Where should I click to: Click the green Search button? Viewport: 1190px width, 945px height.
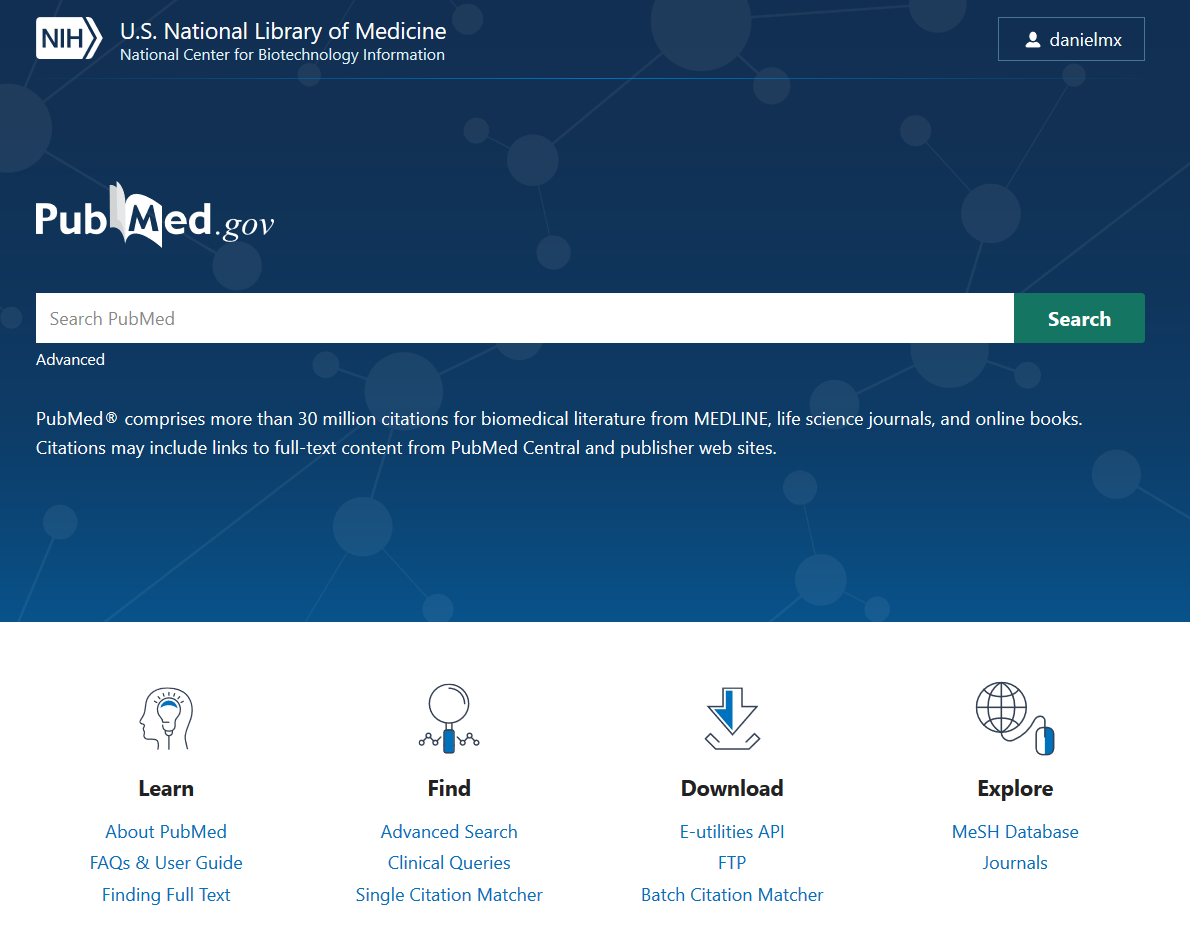(x=1079, y=318)
